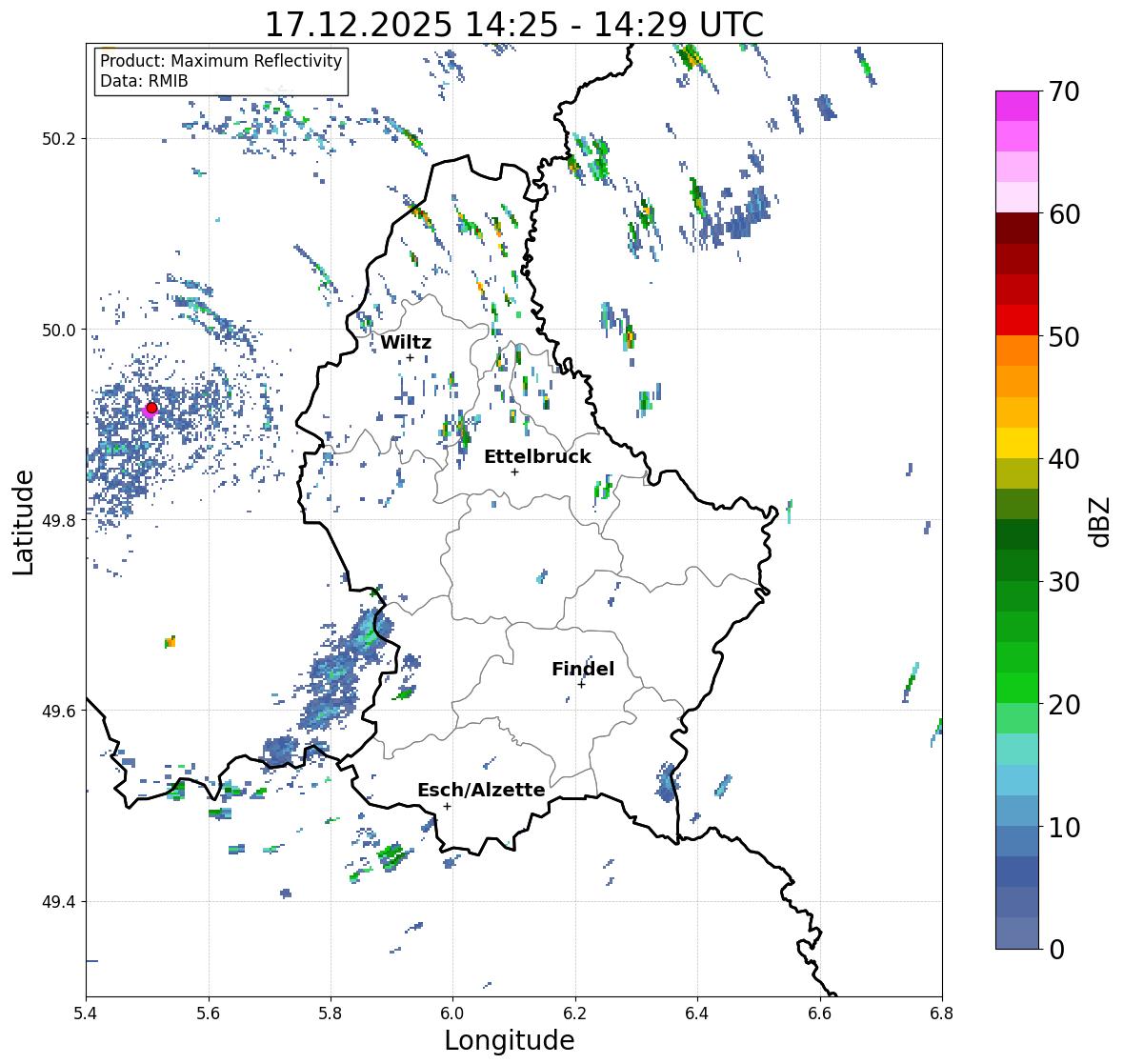Image resolution: width=1123 pixels, height=1064 pixels.
Task: Click the 5.4 longitude tick label
Action: pos(86,1013)
